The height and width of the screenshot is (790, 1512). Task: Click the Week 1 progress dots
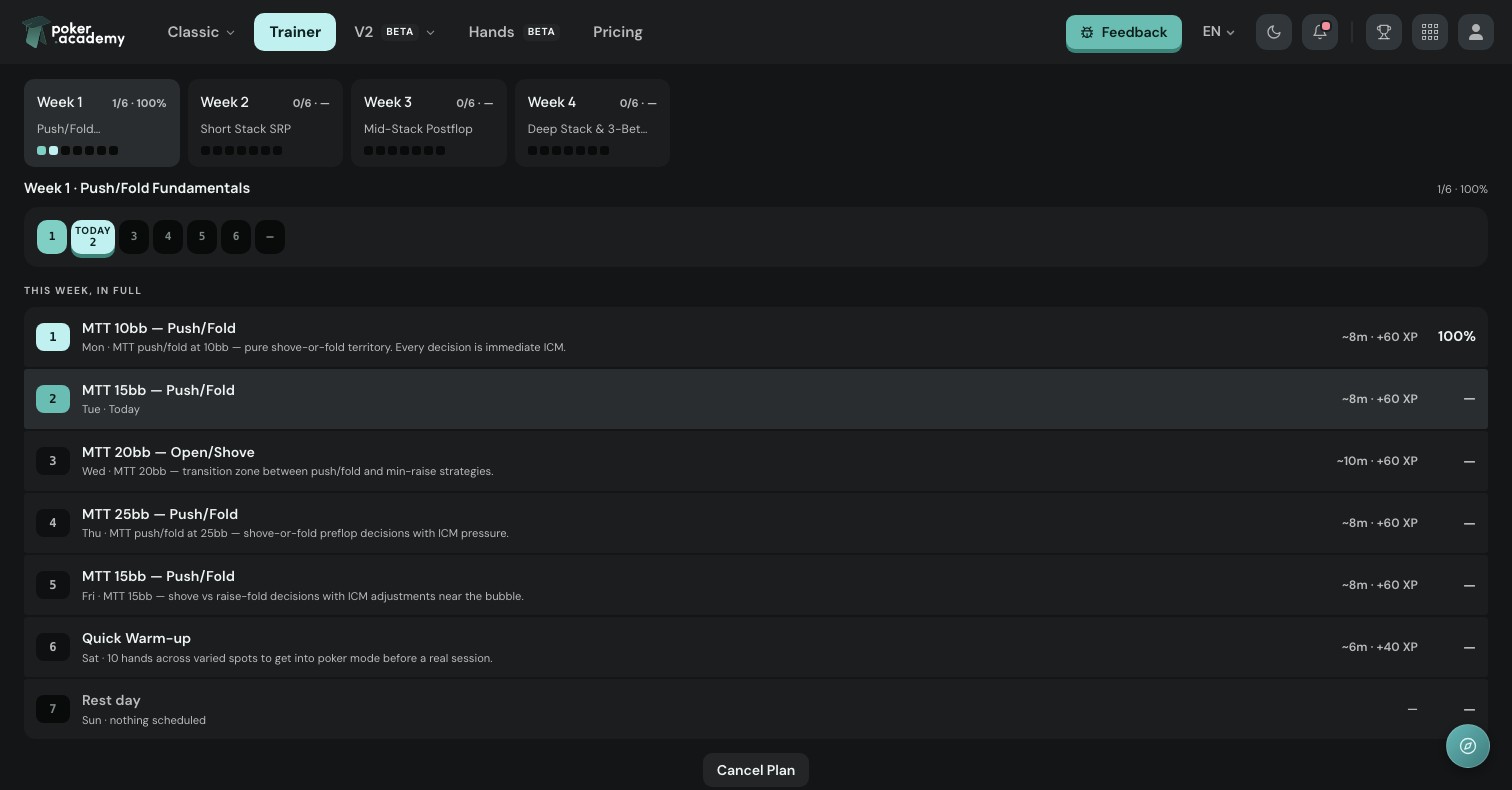[x=78, y=151]
